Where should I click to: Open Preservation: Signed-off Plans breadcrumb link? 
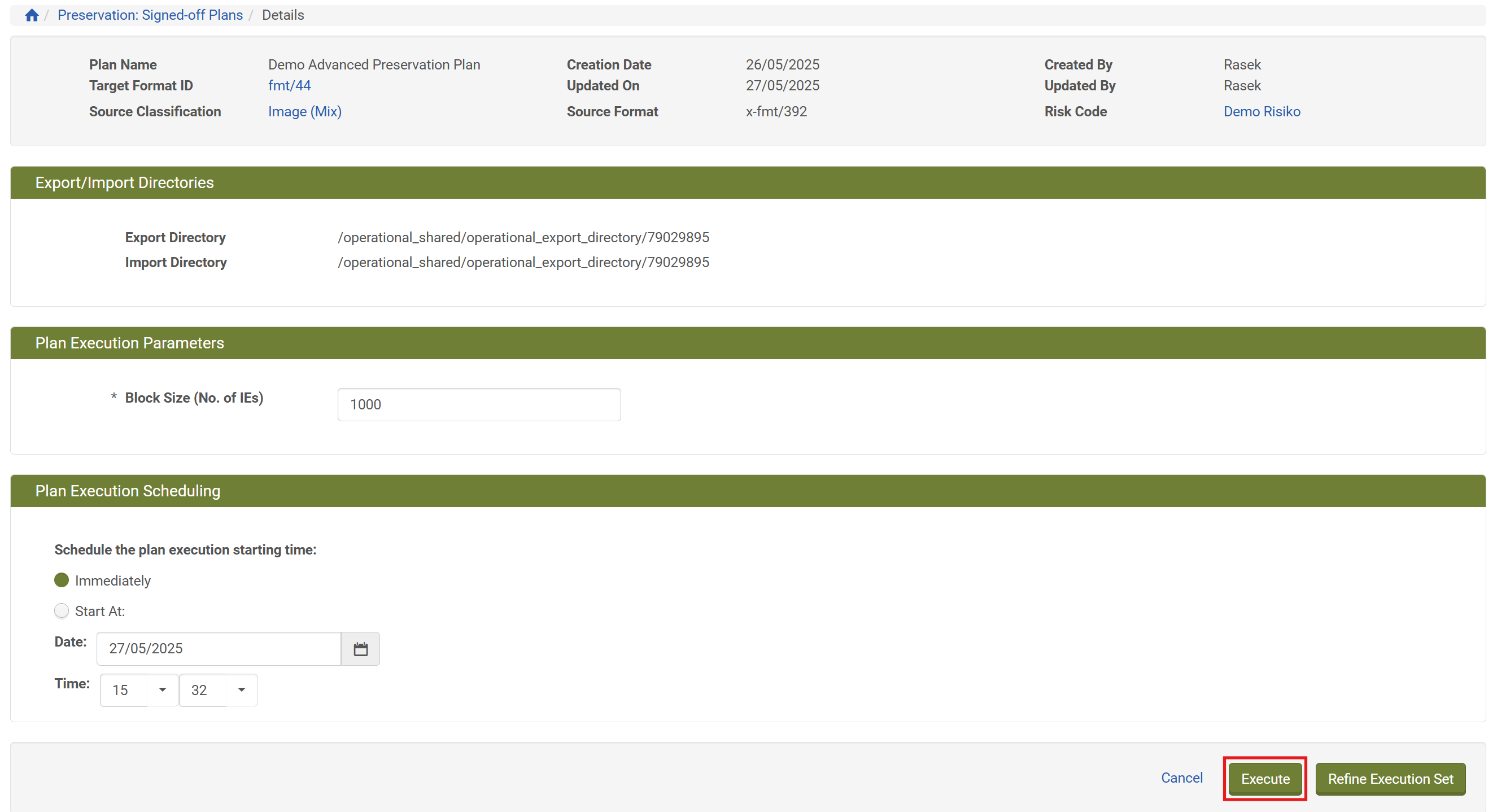click(x=150, y=15)
